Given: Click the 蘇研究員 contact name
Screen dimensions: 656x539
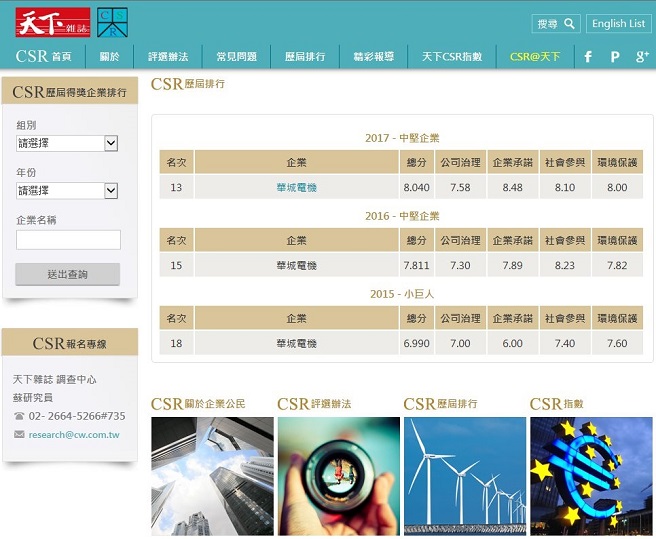Looking at the screenshot, I should pyautogui.click(x=33, y=398).
